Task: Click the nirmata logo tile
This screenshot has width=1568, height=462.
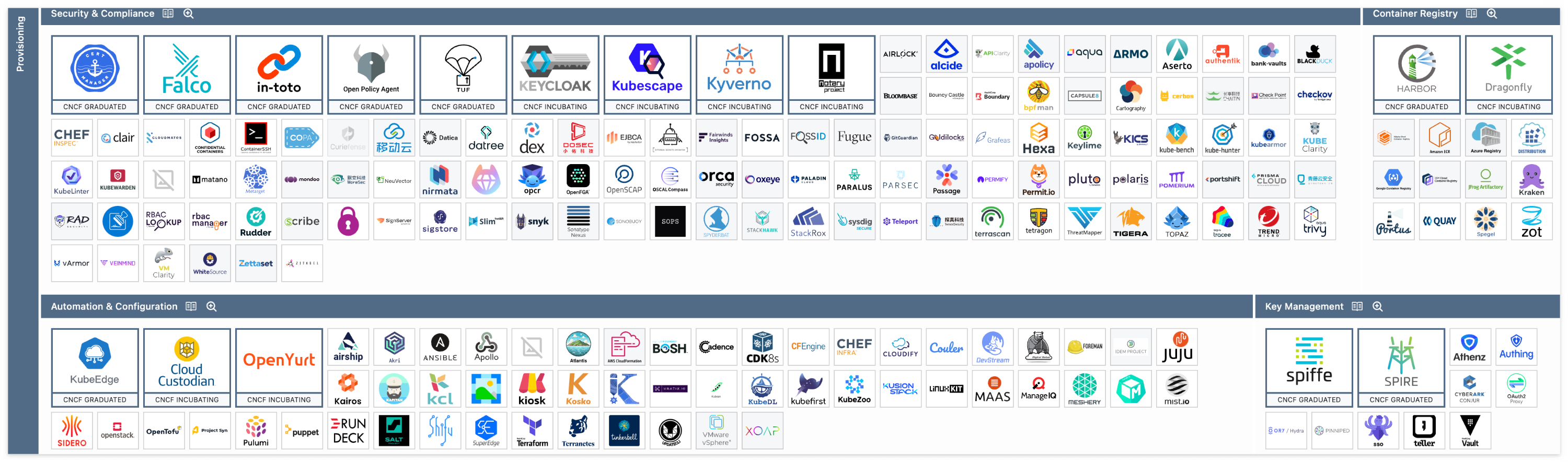Action: click(440, 180)
